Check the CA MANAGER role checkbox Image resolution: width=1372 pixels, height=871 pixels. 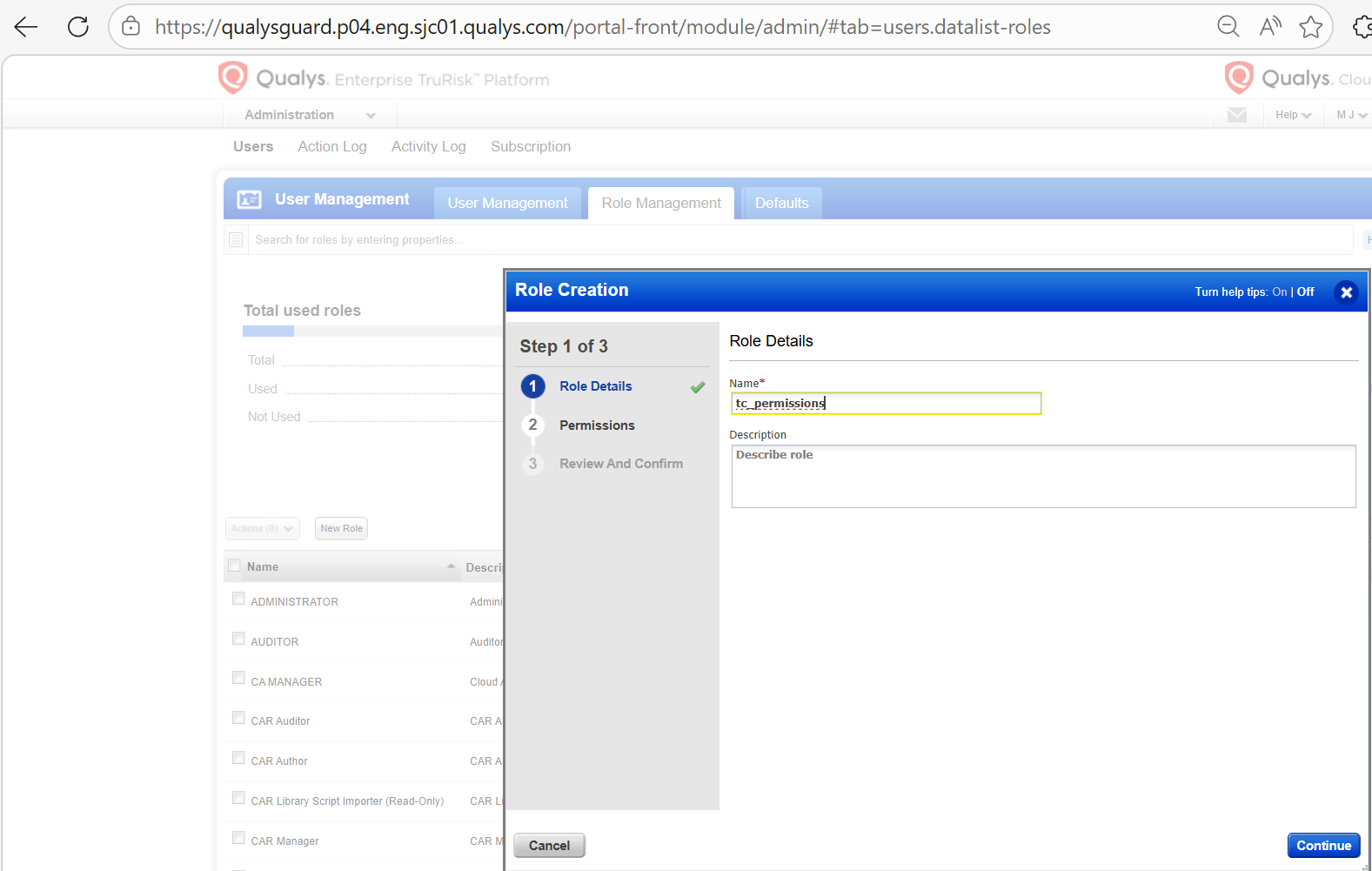(x=238, y=678)
